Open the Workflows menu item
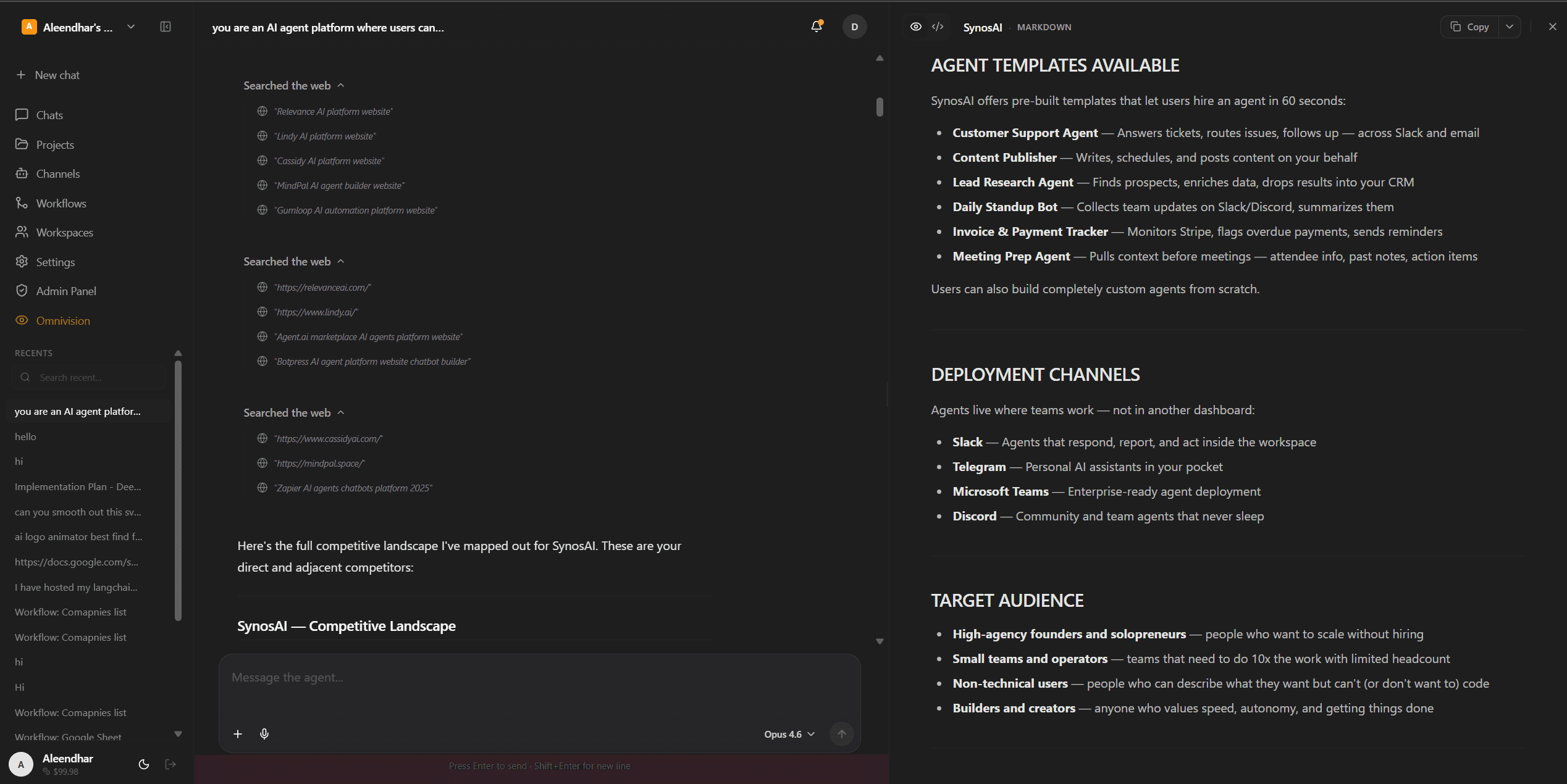 (61, 203)
